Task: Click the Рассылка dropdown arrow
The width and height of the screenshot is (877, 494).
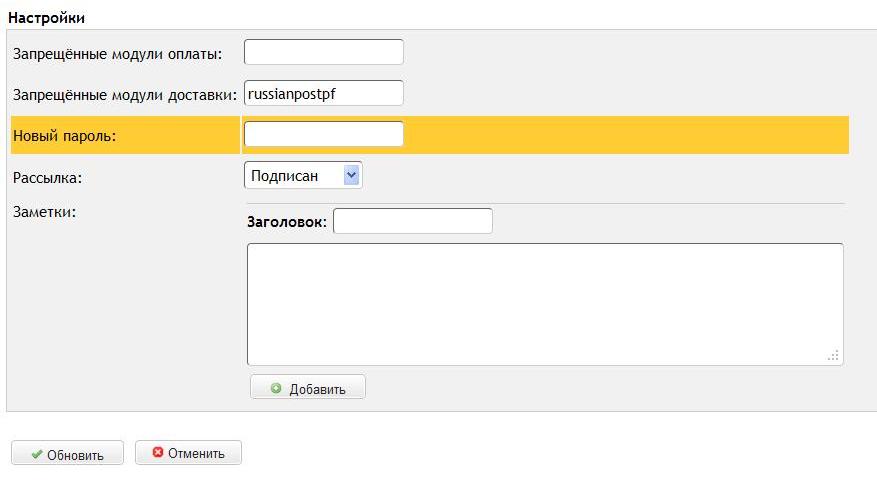Action: pyautogui.click(x=351, y=175)
